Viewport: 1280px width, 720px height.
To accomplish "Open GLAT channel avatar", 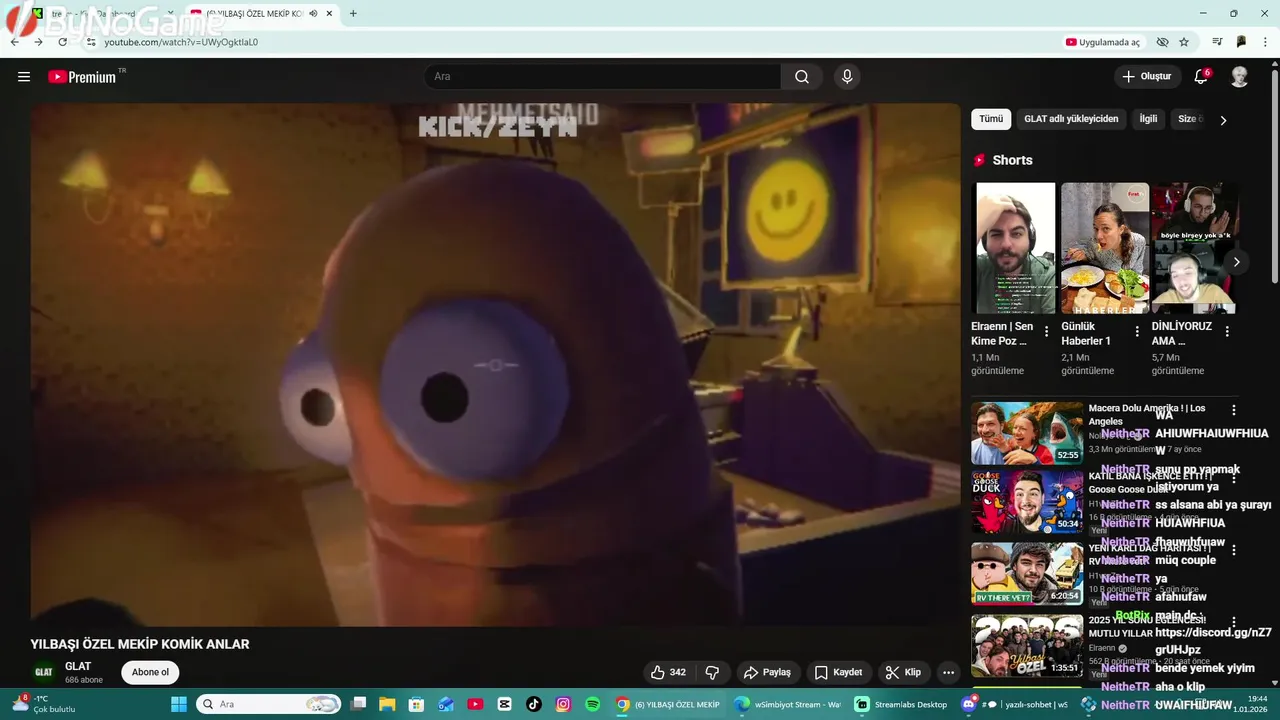I will 44,672.
